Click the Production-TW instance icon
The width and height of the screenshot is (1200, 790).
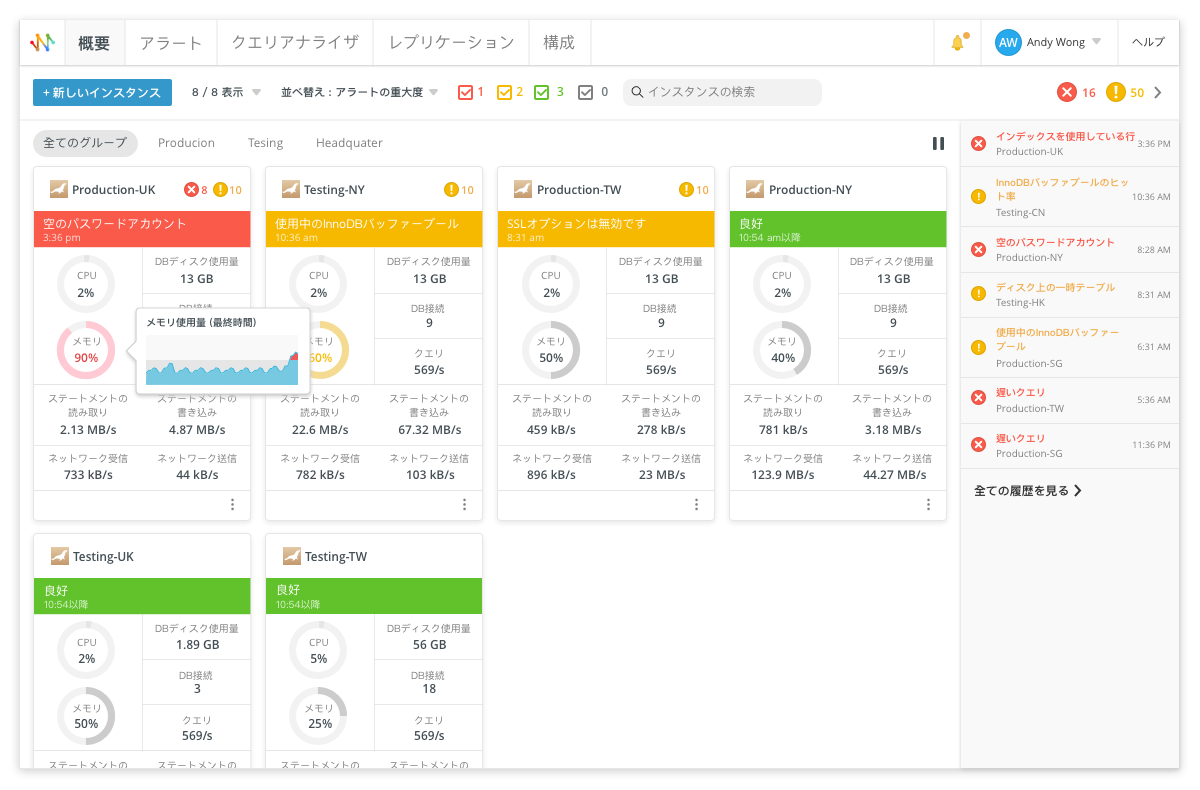523,189
